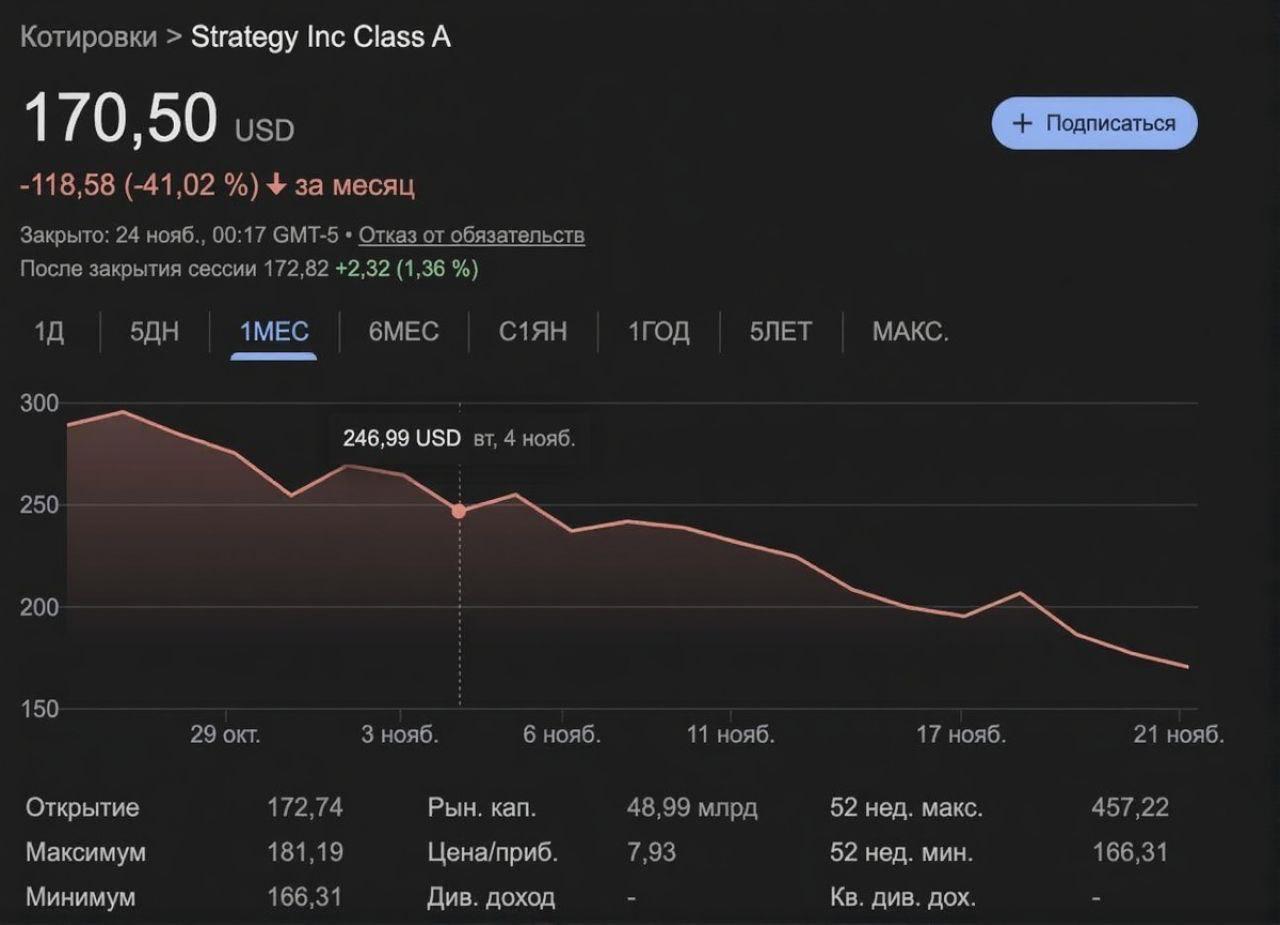Image resolution: width=1280 pixels, height=925 pixels.
Task: Click the Подписаться follow button
Action: click(1094, 123)
